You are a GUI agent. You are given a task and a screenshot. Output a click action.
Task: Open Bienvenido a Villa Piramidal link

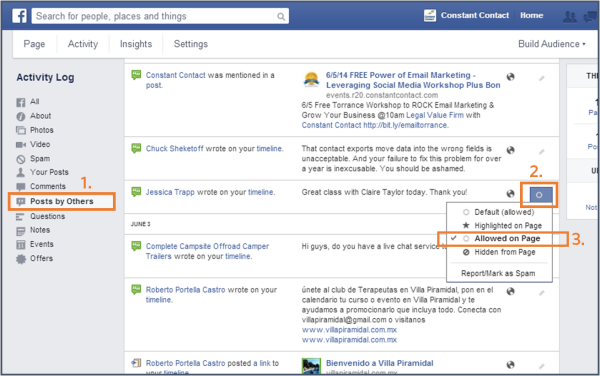coord(380,363)
